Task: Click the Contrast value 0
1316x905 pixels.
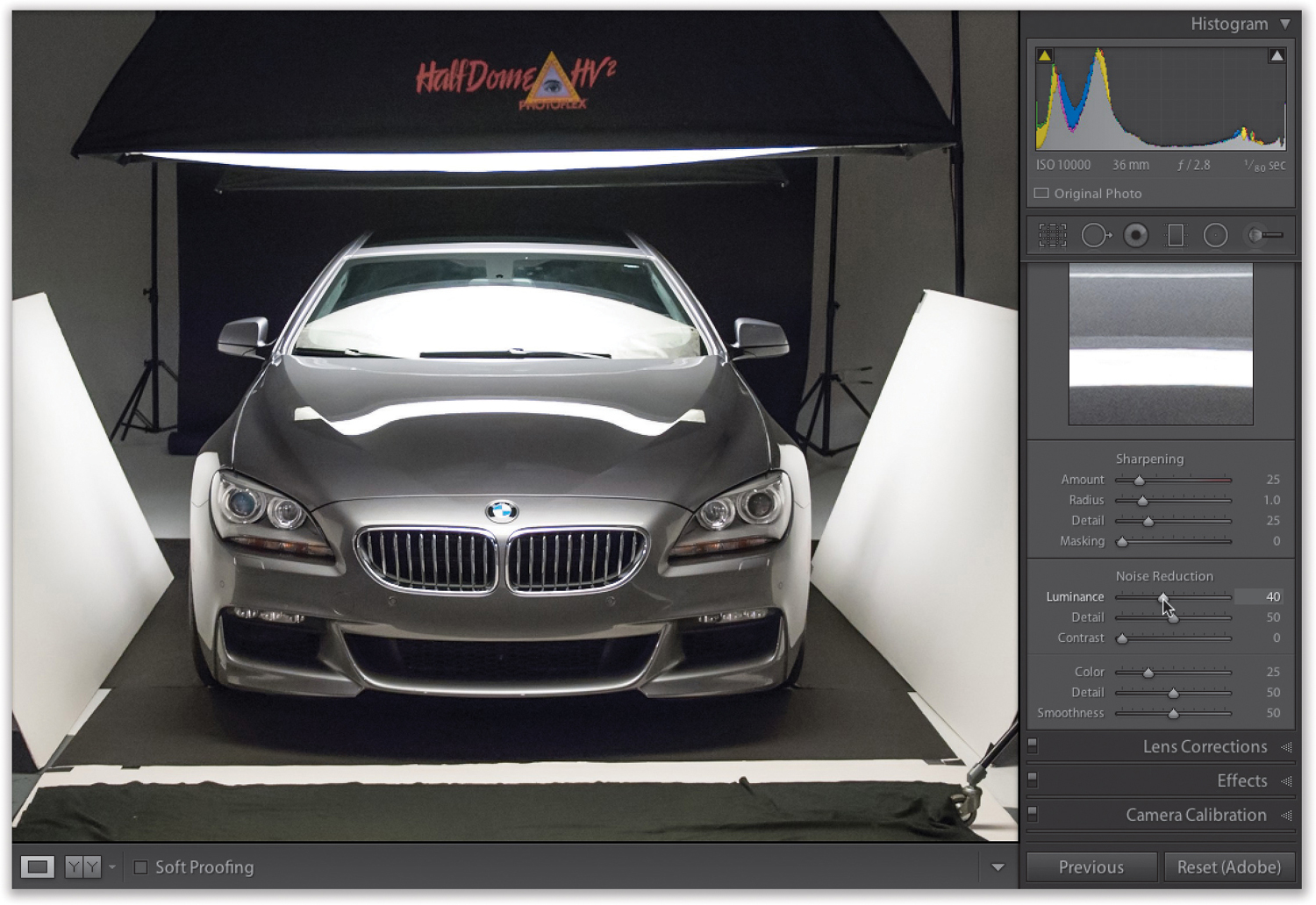Action: click(x=1277, y=638)
